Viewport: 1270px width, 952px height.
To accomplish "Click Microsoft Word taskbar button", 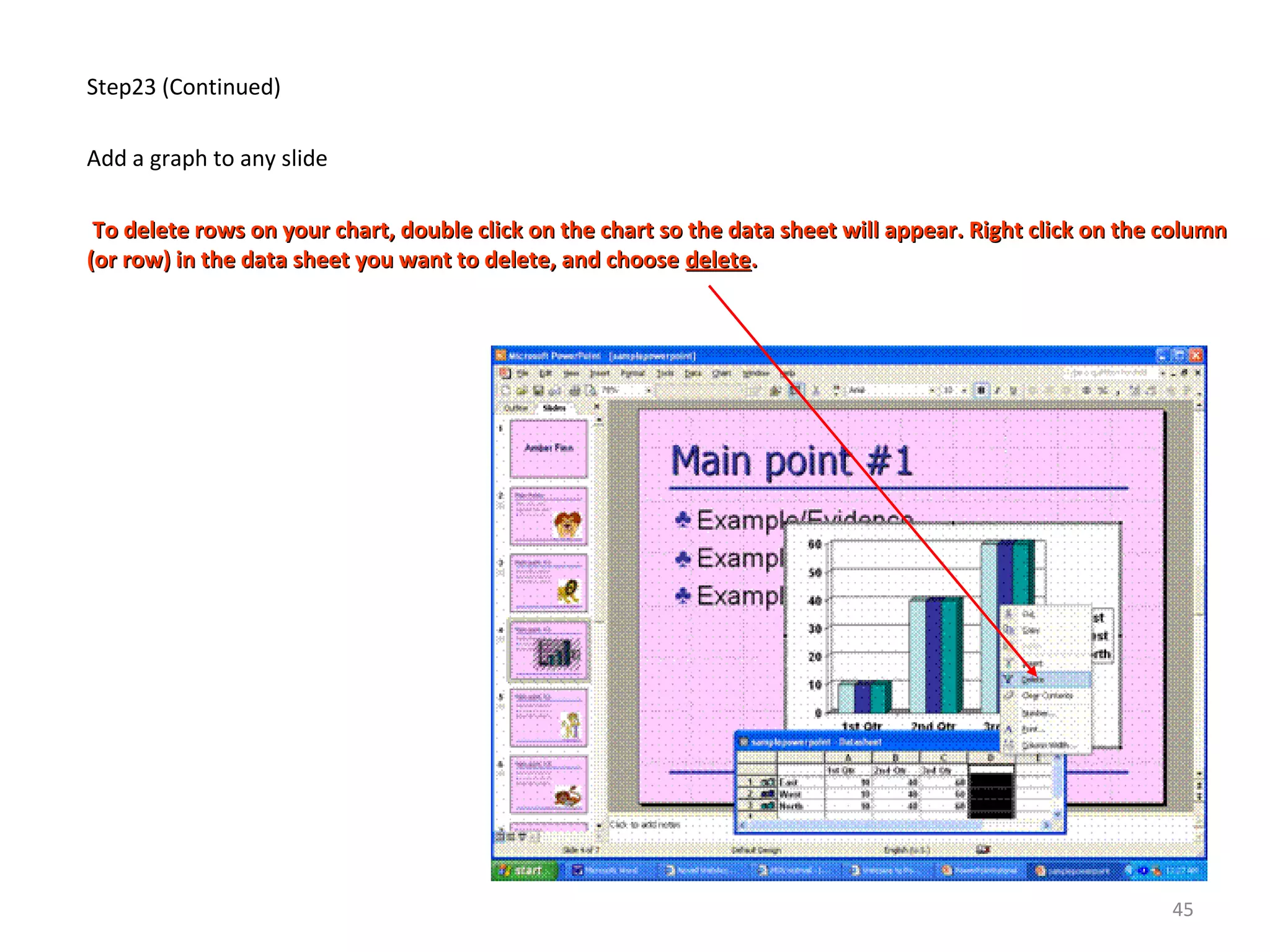I will click(x=610, y=870).
